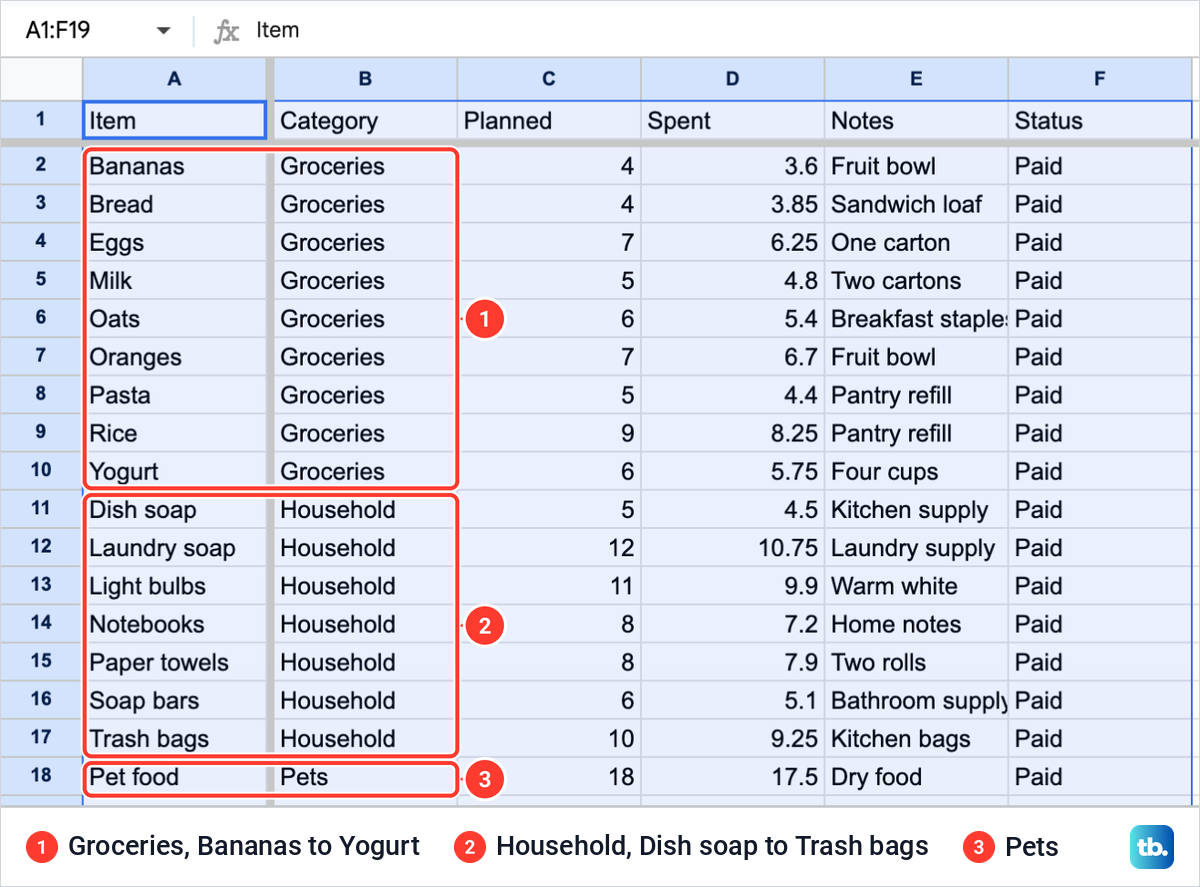This screenshot has width=1200, height=887.
Task: Click the Planned value 12
Action: (x=549, y=548)
